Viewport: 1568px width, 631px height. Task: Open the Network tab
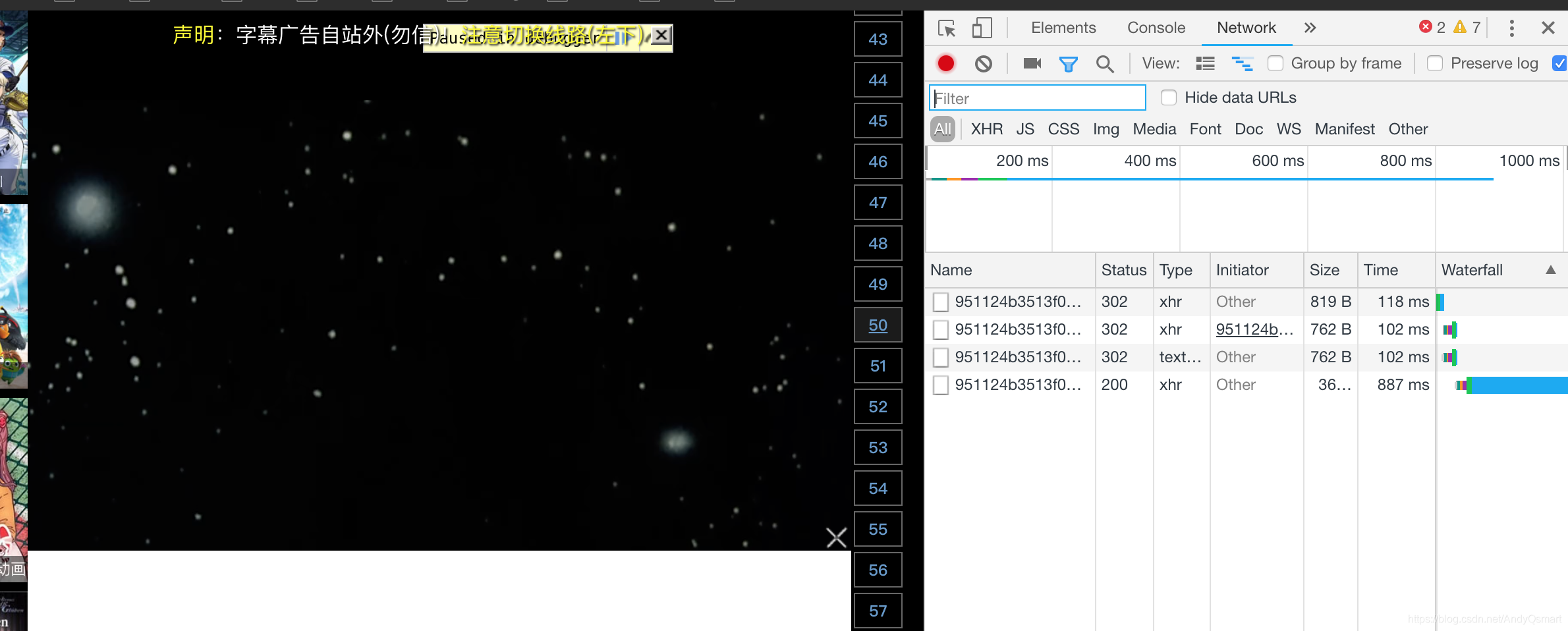(1246, 28)
